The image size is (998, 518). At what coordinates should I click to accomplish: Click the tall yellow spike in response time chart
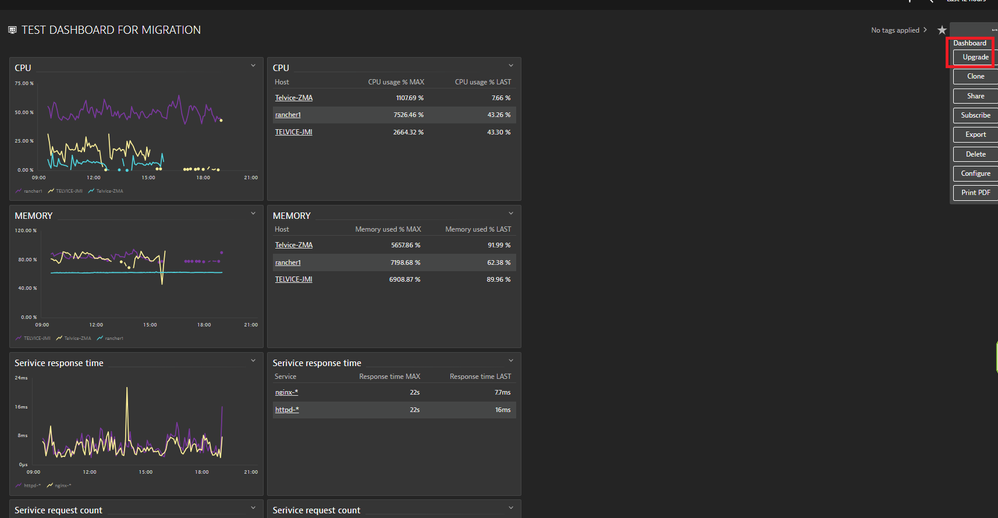tap(127, 414)
